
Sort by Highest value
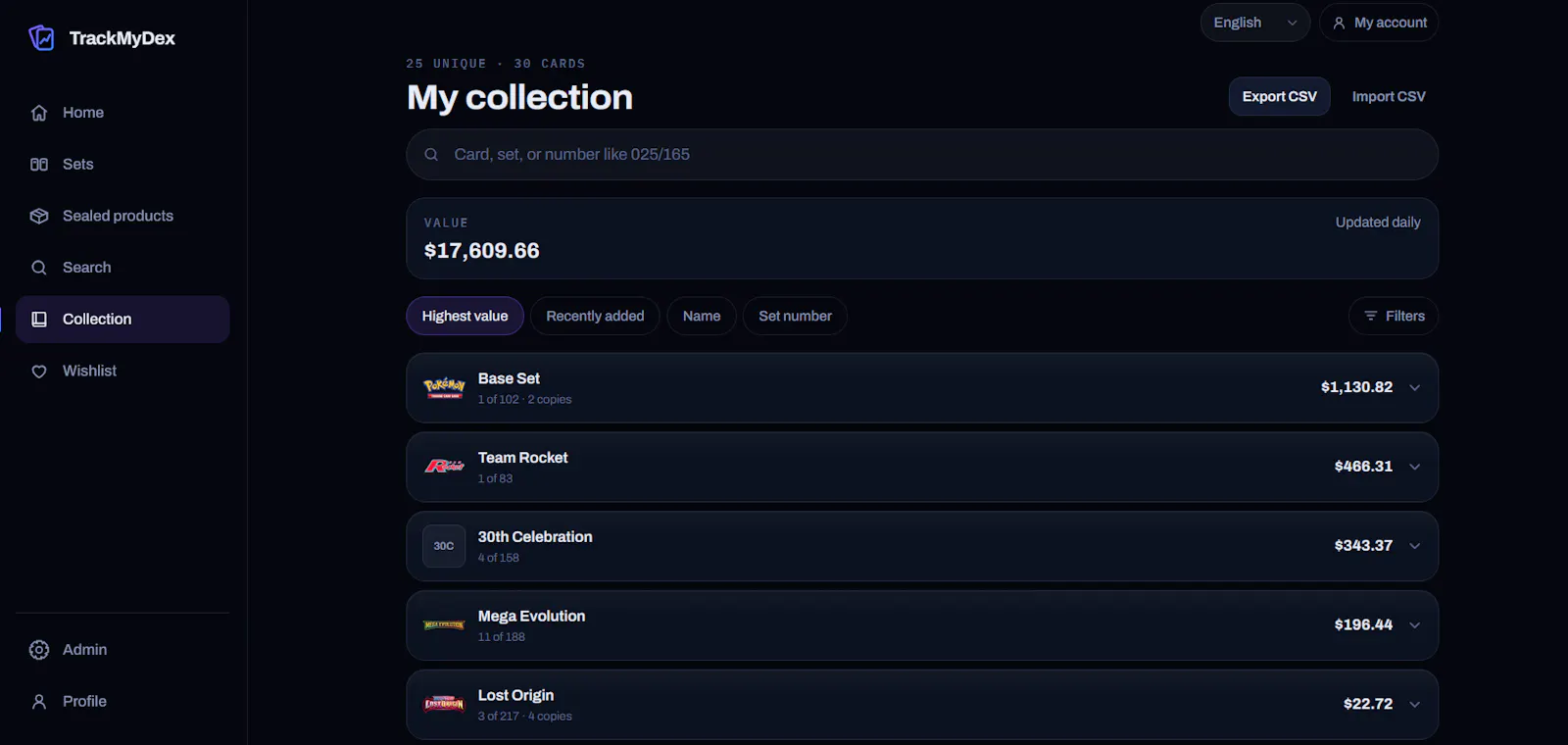coord(465,316)
